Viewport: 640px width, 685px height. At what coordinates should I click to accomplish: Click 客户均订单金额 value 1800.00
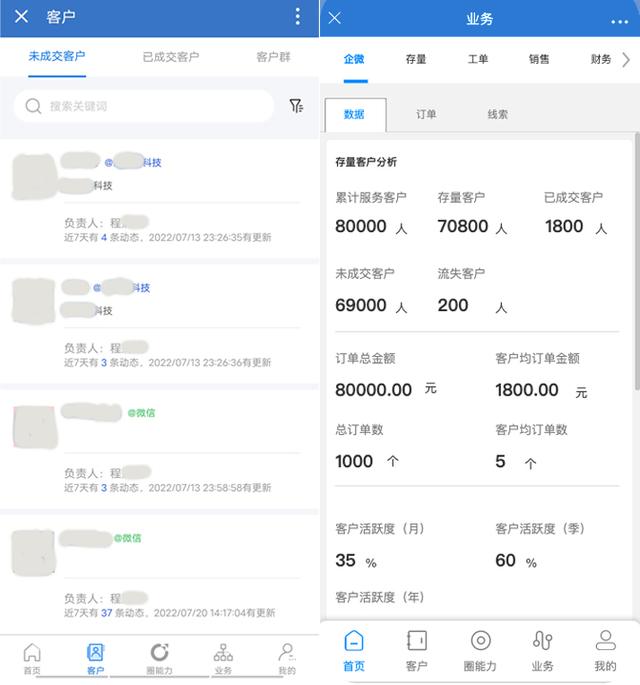527,390
